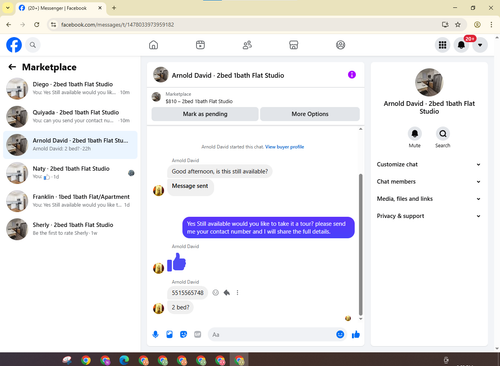This screenshot has width=500, height=366.
Task: Click More Options button
Action: [x=310, y=114]
